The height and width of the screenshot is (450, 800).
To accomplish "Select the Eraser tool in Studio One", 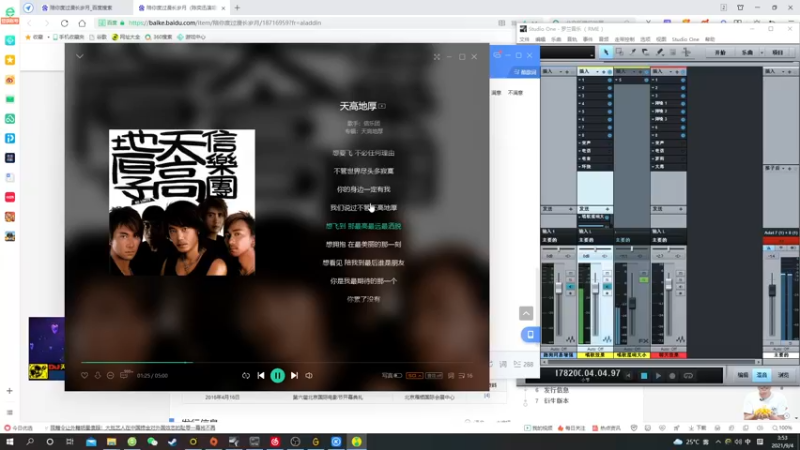I will click(645, 52).
